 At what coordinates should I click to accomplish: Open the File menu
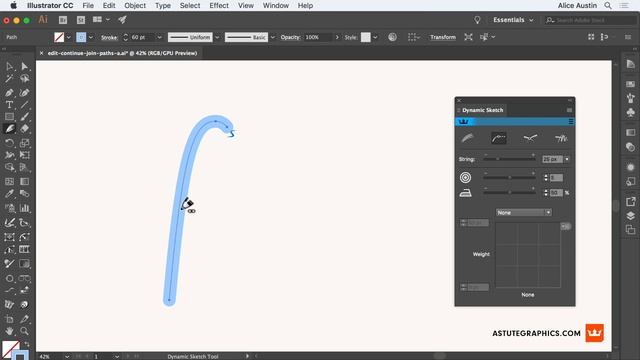(x=88, y=6)
